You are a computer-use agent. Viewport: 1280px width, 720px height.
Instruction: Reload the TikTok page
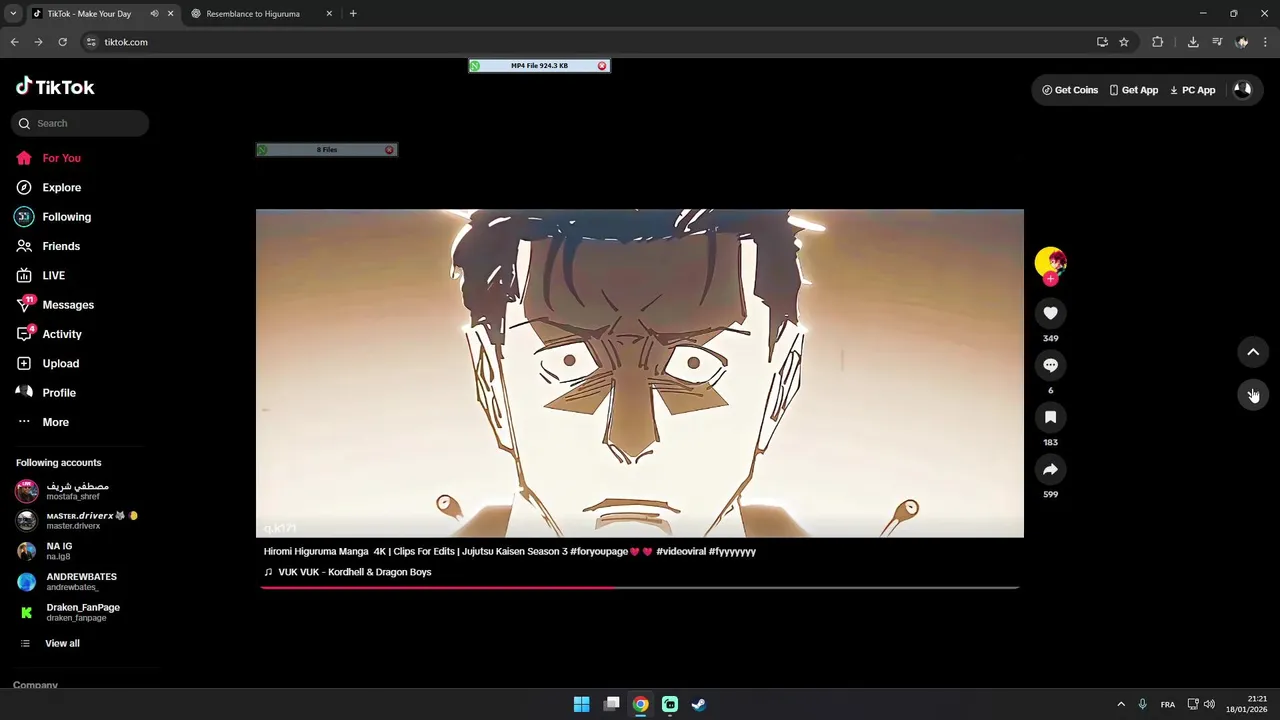pyautogui.click(x=62, y=42)
